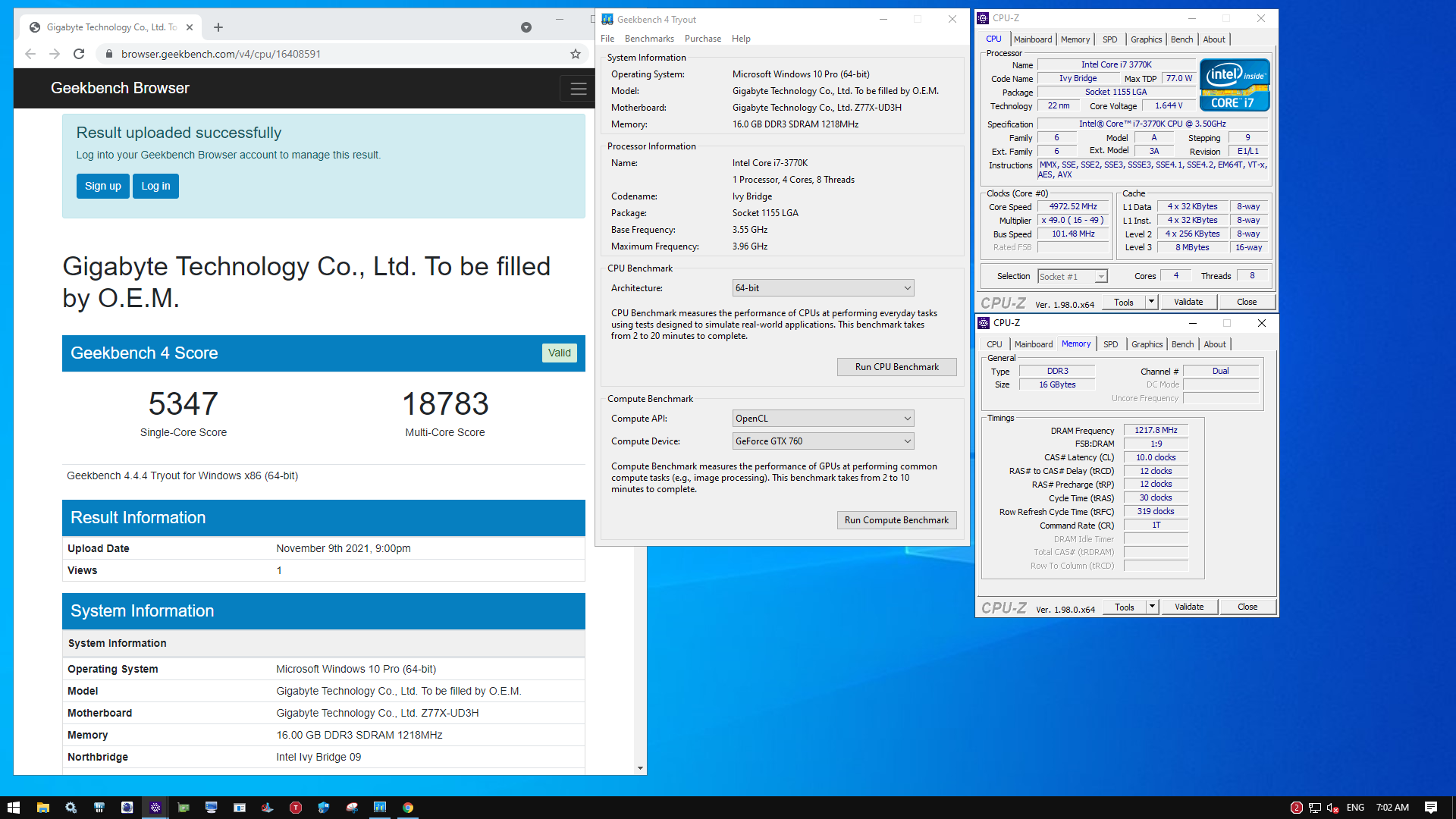The height and width of the screenshot is (819, 1456).
Task: Open Tools dropdown arrow in top CPU-Z window
Action: click(x=1150, y=302)
